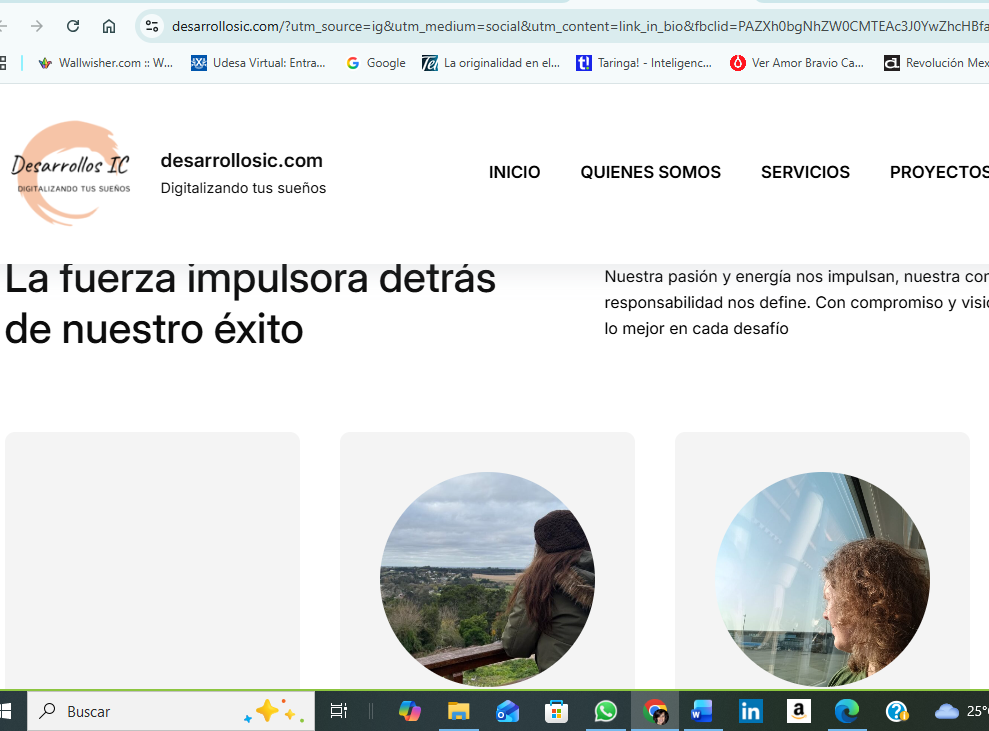Image resolution: width=989 pixels, height=731 pixels.
Task: Open the Udesa Virtual bookmark
Action: tap(259, 63)
